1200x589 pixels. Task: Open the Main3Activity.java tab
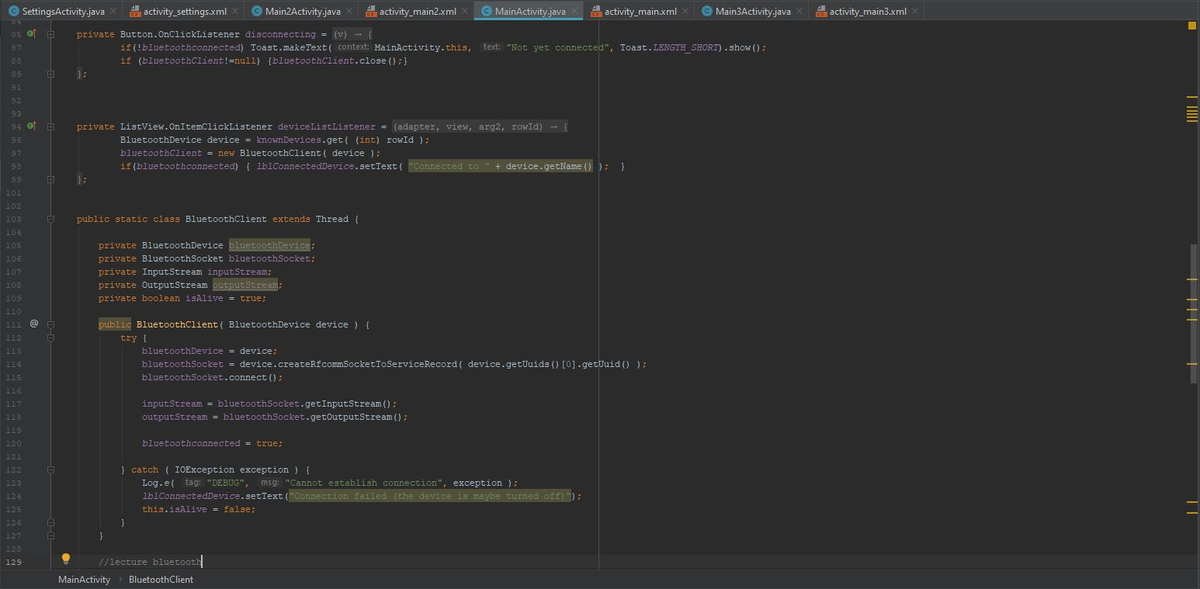pyautogui.click(x=753, y=11)
